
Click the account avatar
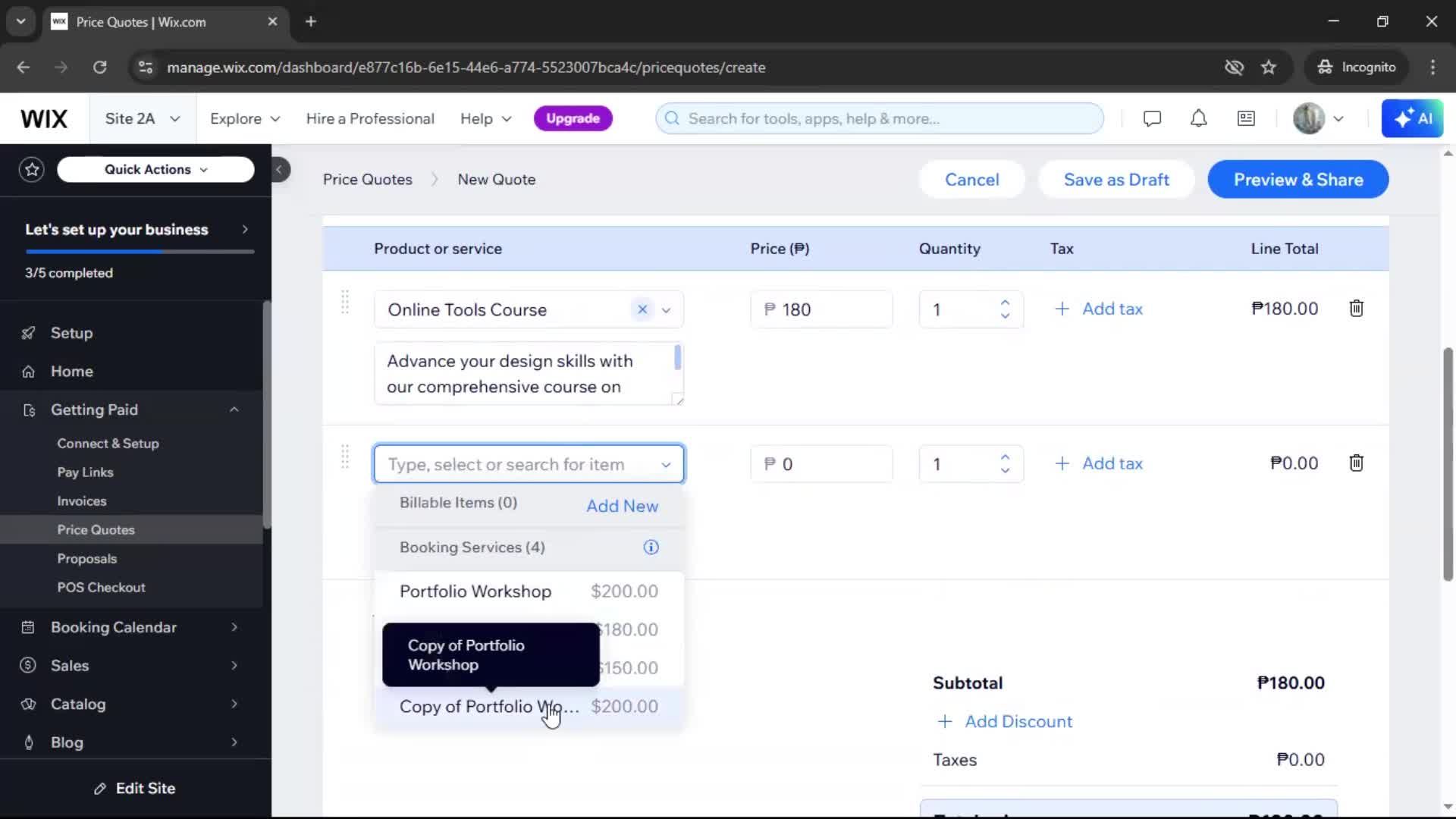tap(1309, 118)
